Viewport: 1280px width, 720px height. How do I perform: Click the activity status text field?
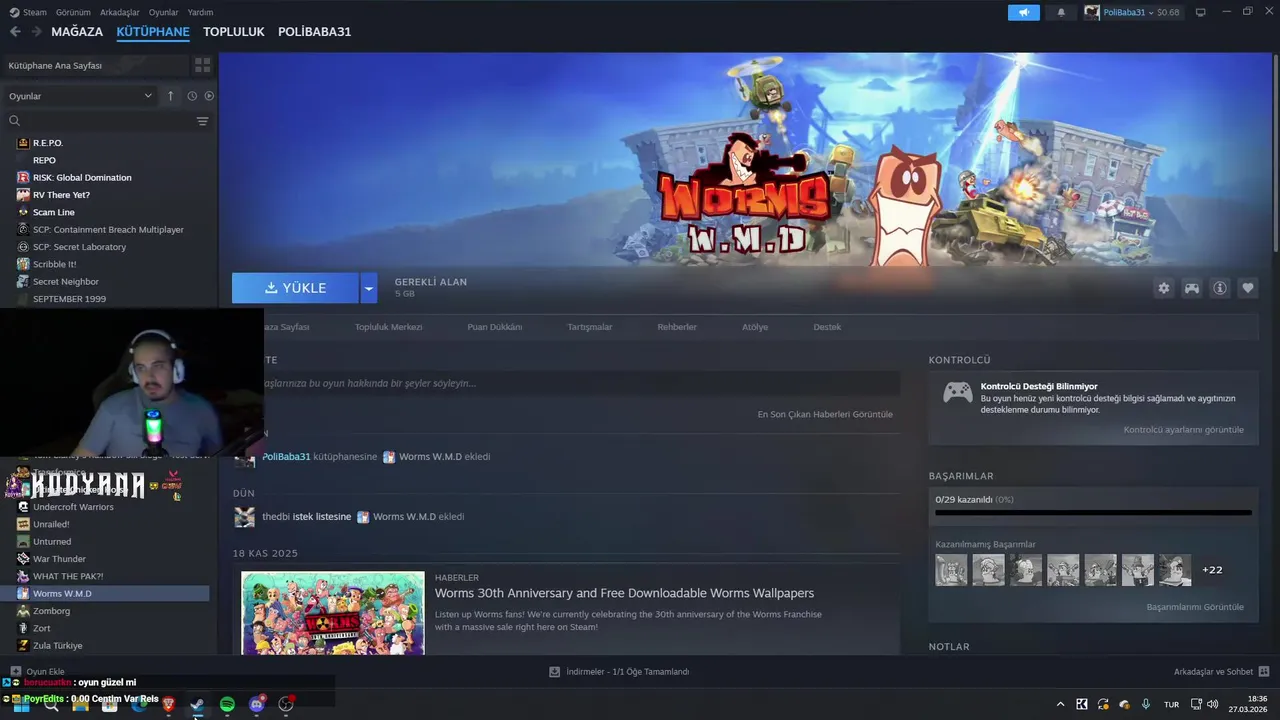click(580, 383)
